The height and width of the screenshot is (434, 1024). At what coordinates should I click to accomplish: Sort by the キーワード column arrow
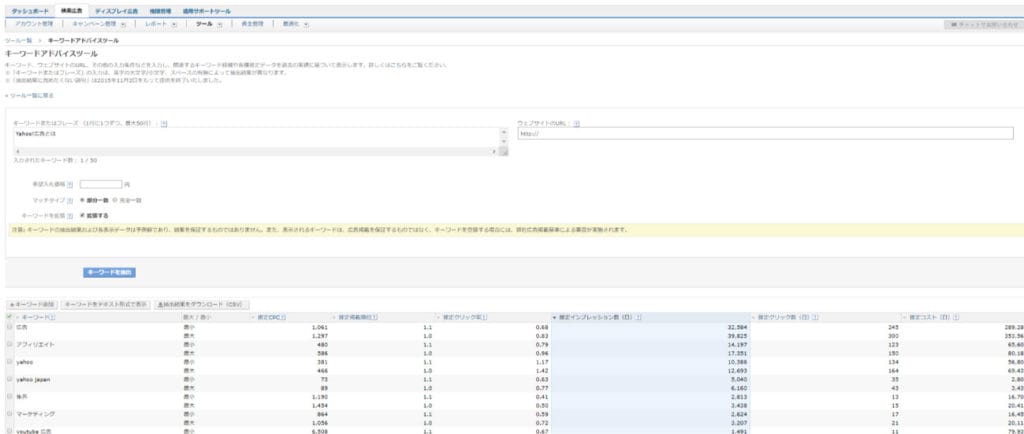18,317
